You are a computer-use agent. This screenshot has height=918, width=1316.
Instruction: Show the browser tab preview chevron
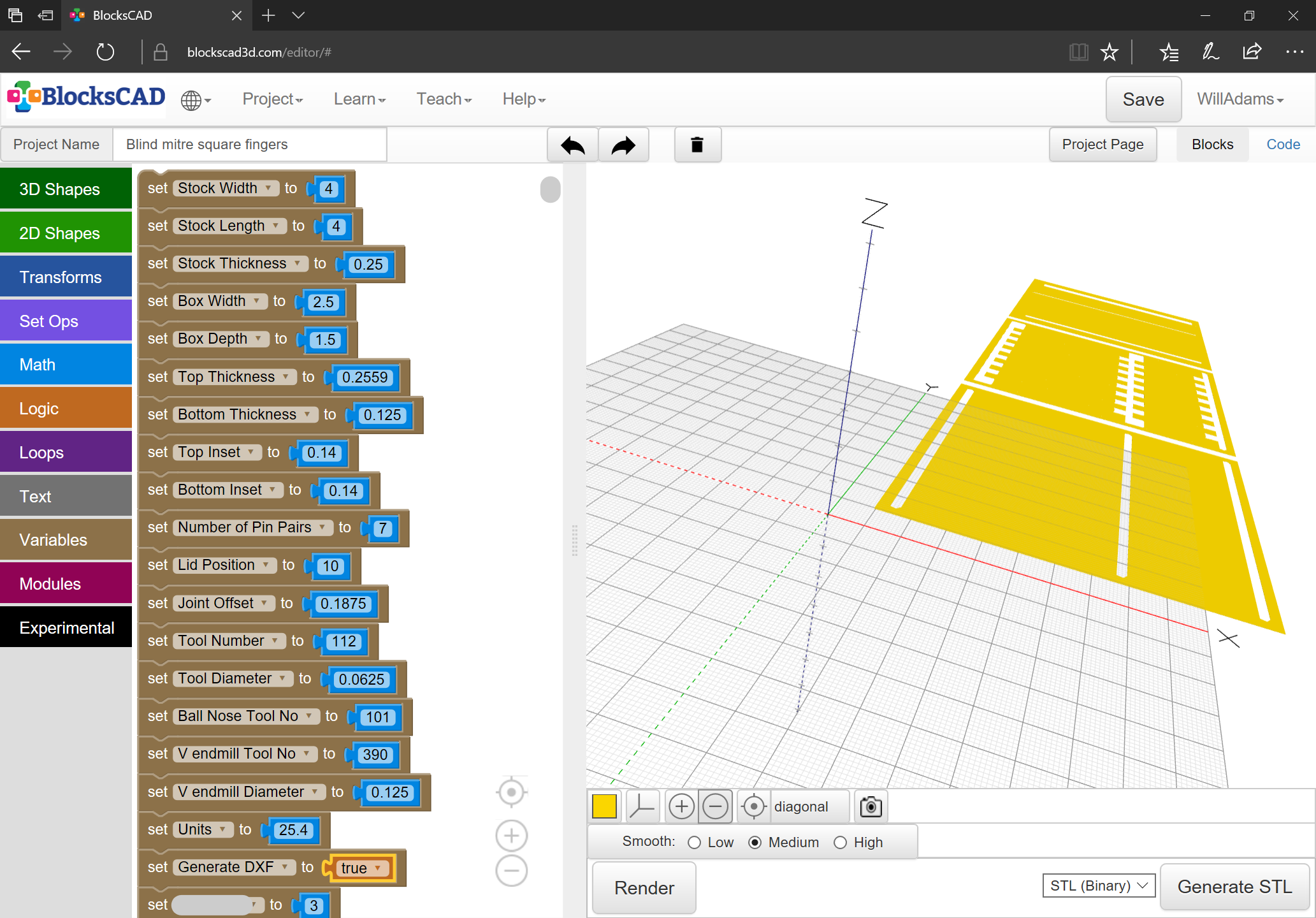(x=298, y=15)
